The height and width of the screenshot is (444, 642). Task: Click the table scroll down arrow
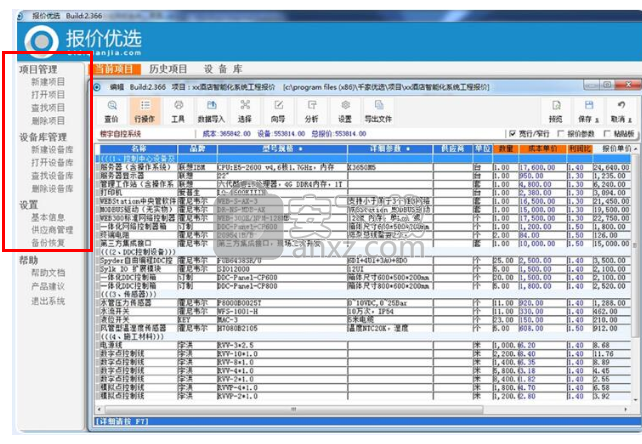[635, 400]
